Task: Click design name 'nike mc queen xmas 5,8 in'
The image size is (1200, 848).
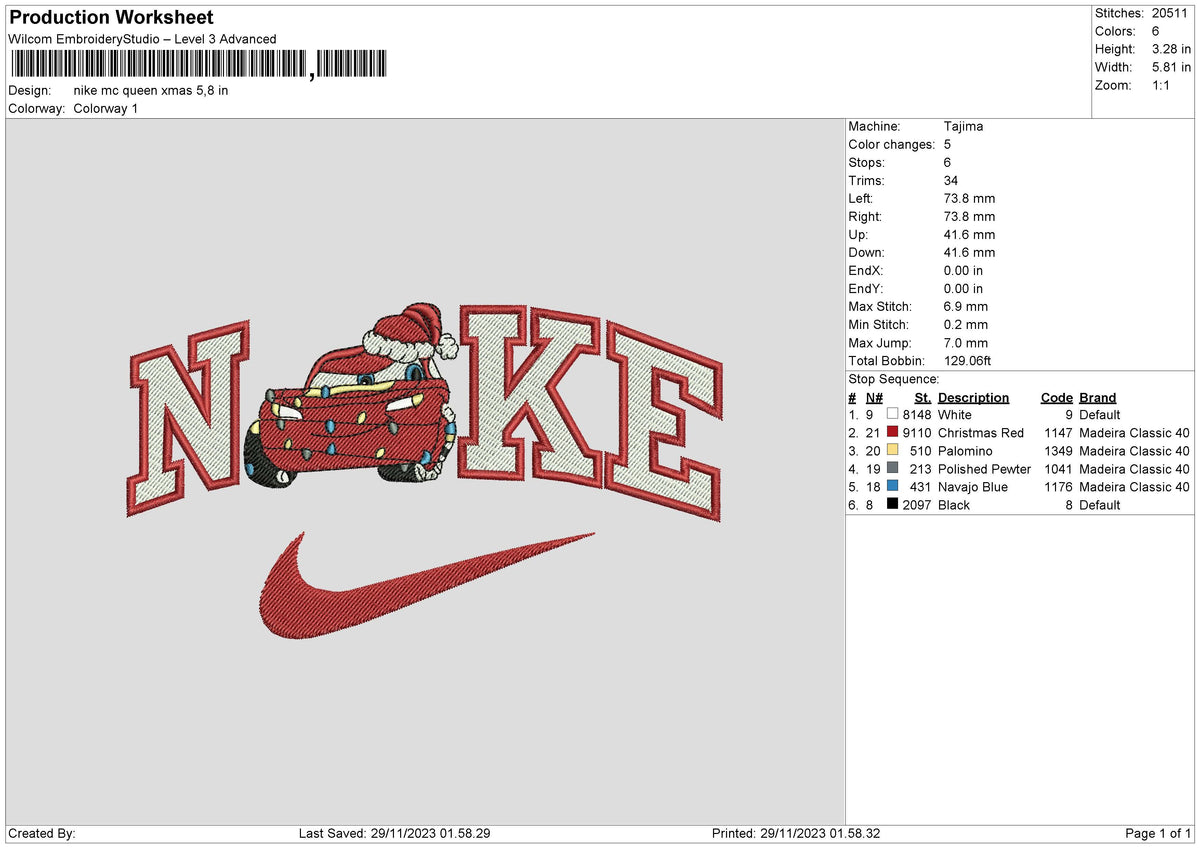Action: tap(151, 90)
